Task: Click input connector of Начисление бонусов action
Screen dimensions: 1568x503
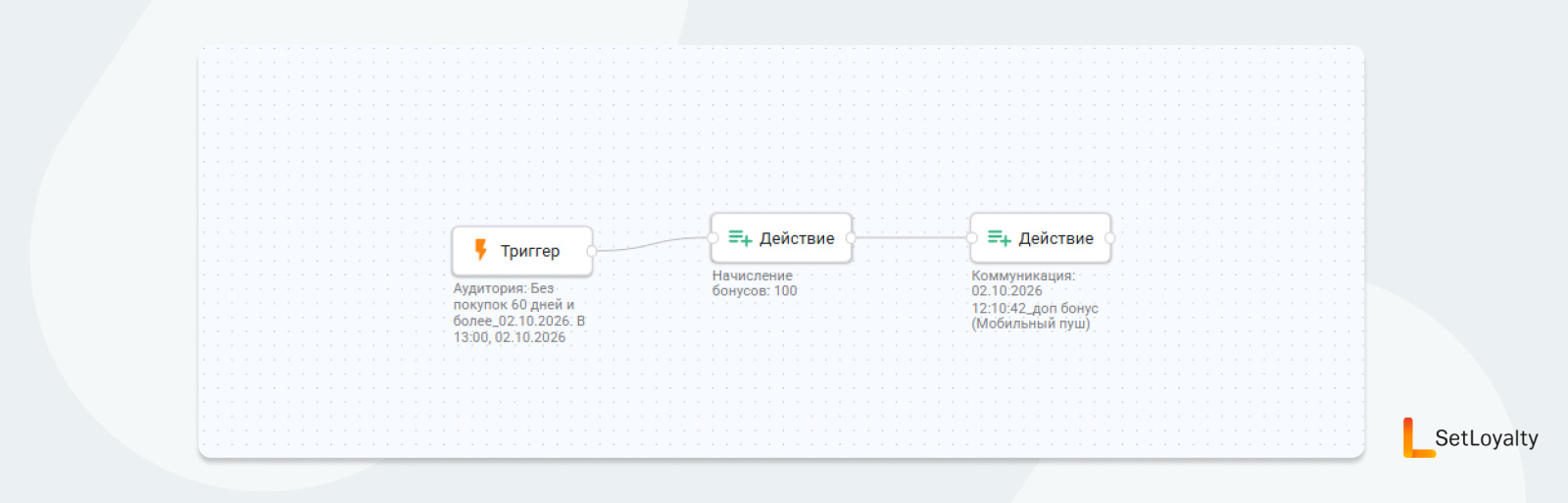Action: click(x=712, y=238)
